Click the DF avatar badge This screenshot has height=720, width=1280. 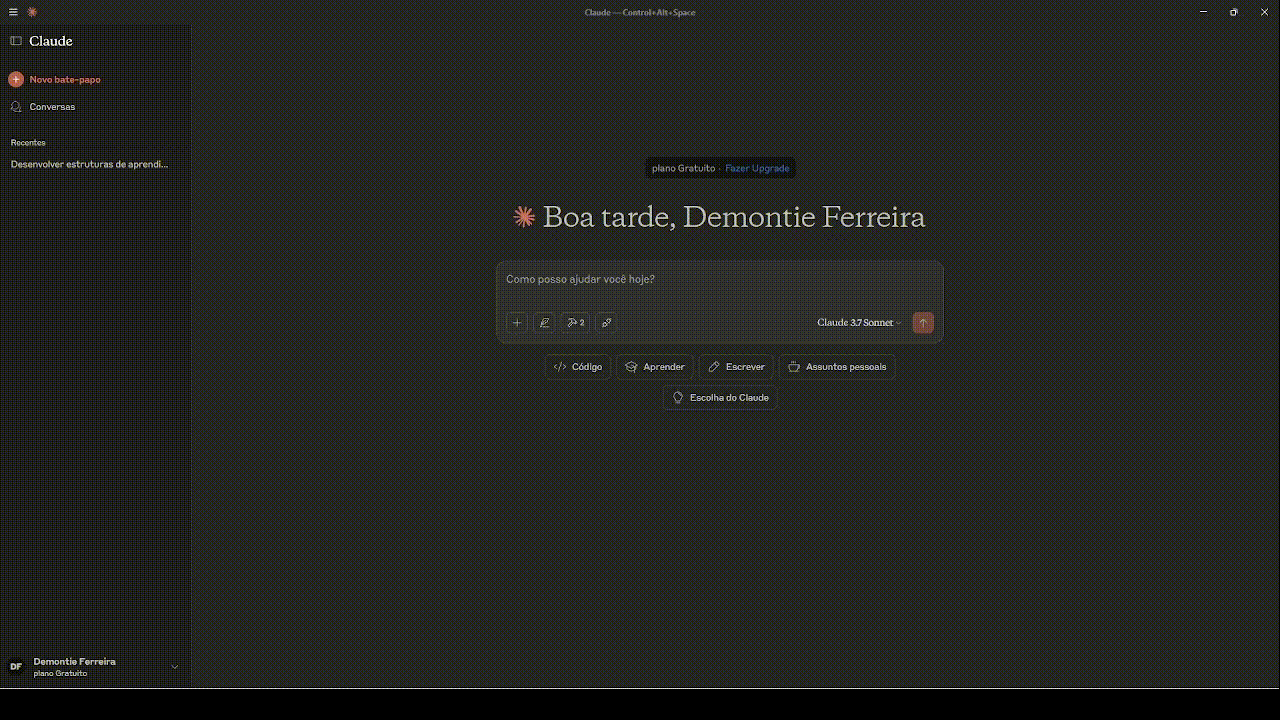tap(16, 667)
